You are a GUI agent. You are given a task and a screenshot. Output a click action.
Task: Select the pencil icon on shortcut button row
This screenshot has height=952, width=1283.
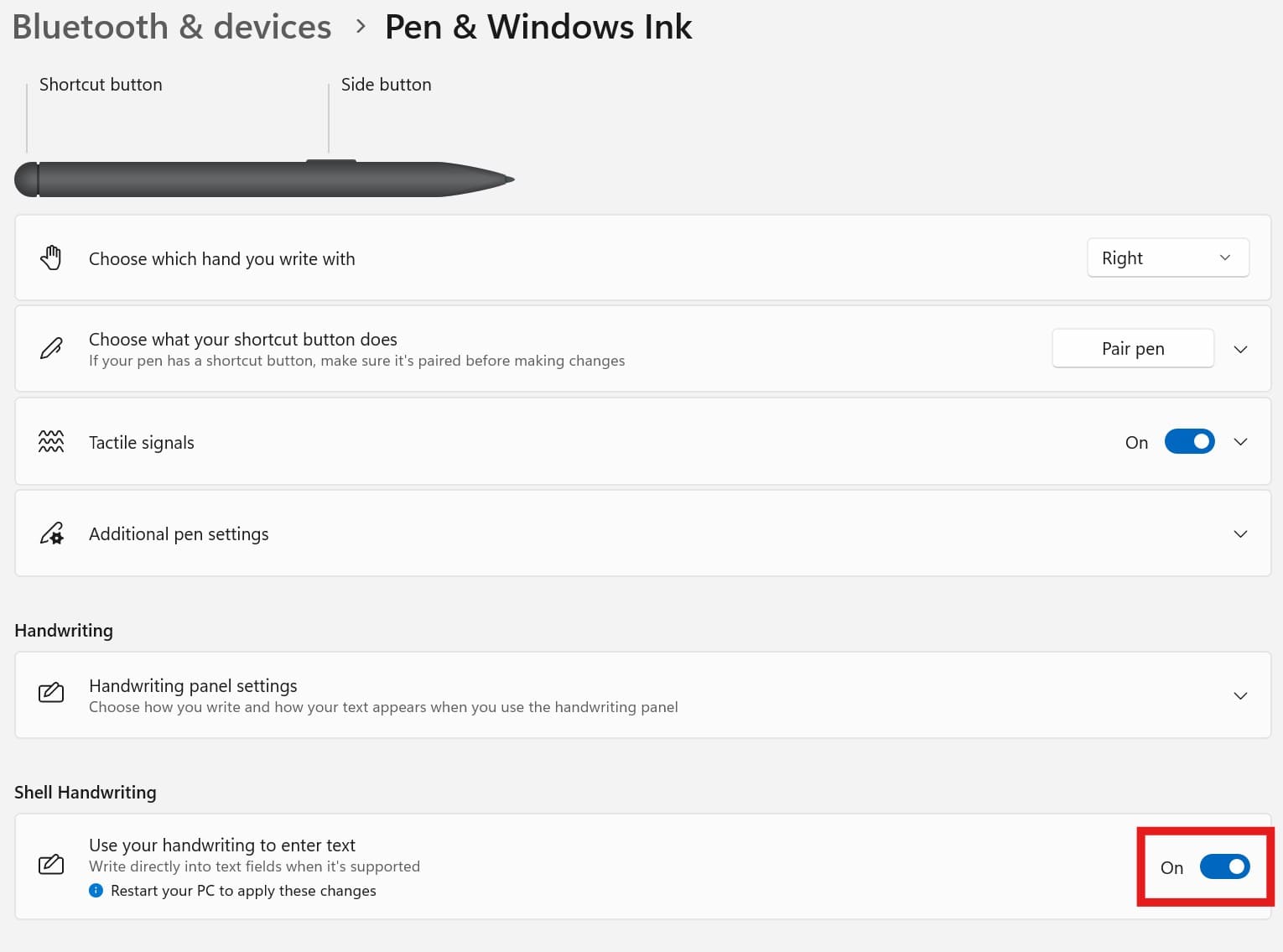point(51,348)
